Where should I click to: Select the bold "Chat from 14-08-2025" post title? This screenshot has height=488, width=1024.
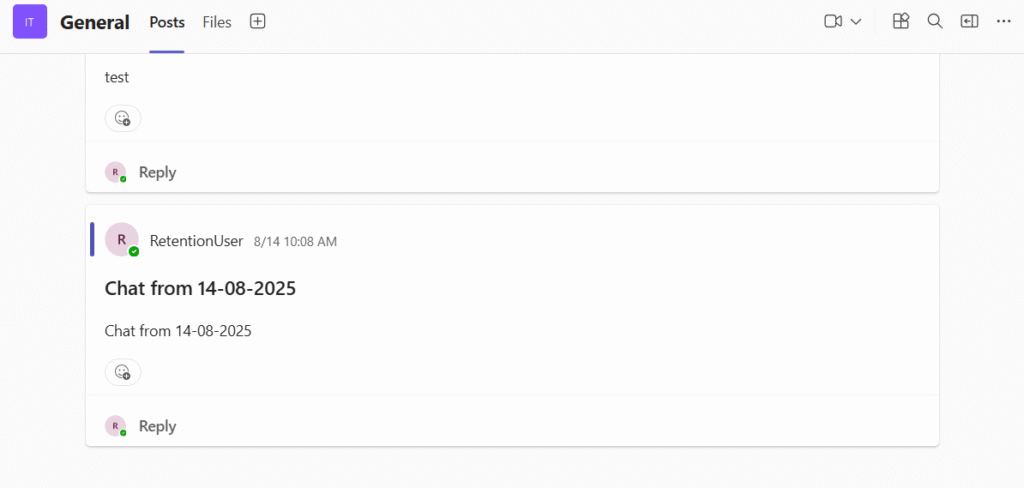tap(200, 289)
